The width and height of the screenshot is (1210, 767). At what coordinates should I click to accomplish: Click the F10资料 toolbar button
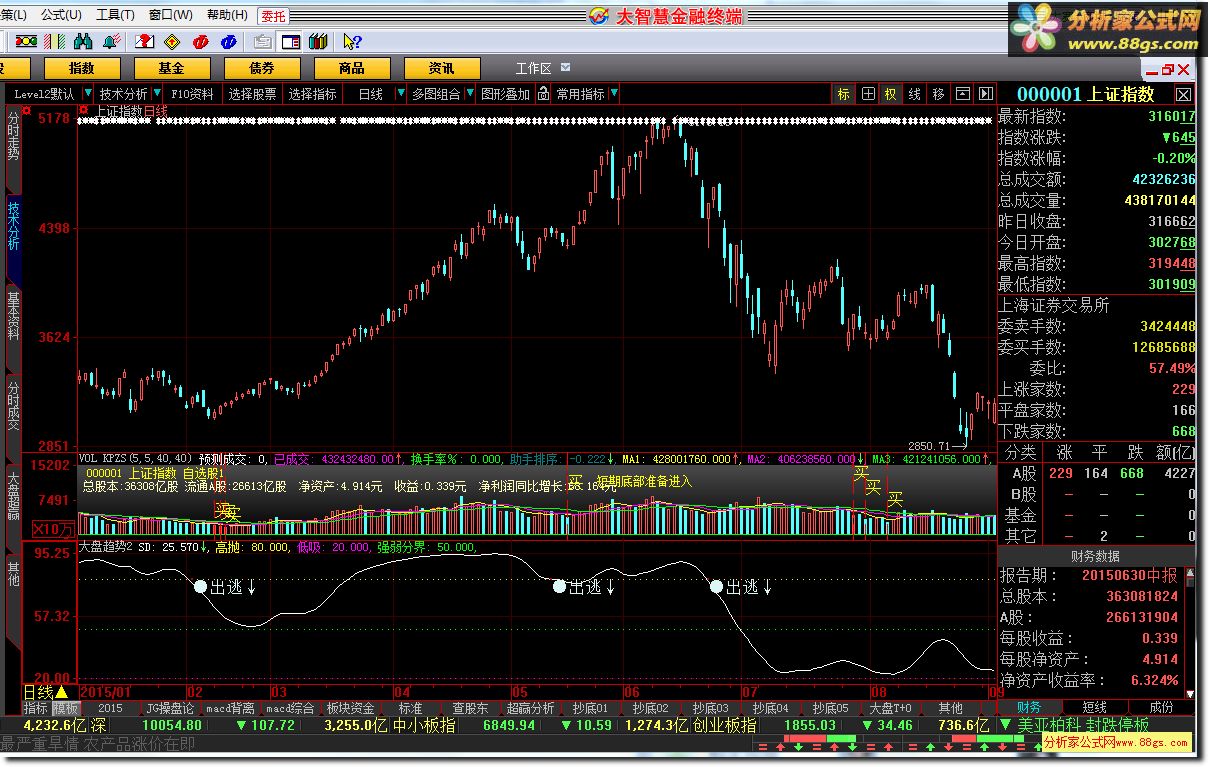click(192, 94)
